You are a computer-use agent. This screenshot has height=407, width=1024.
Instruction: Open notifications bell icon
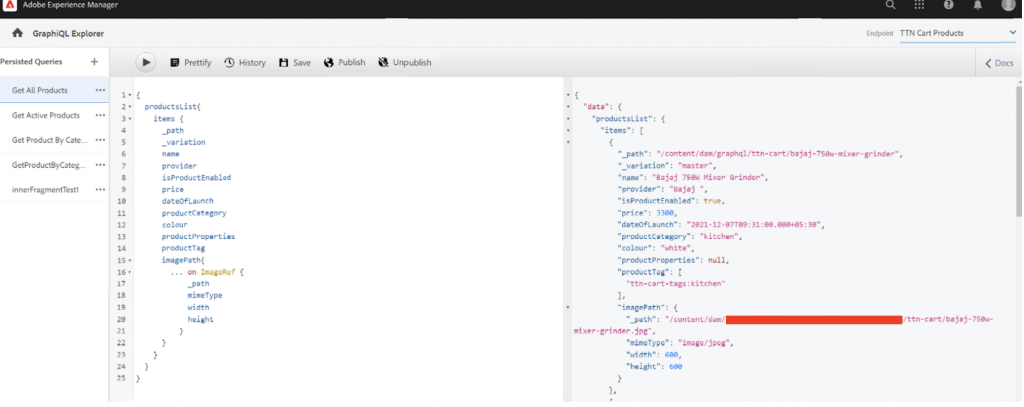tap(978, 5)
